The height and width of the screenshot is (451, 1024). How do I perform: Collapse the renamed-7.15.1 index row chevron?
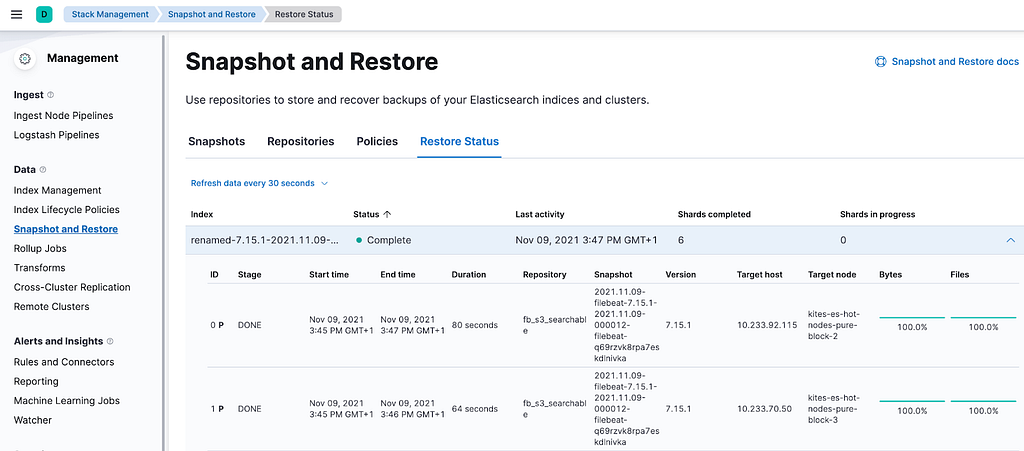(1011, 240)
